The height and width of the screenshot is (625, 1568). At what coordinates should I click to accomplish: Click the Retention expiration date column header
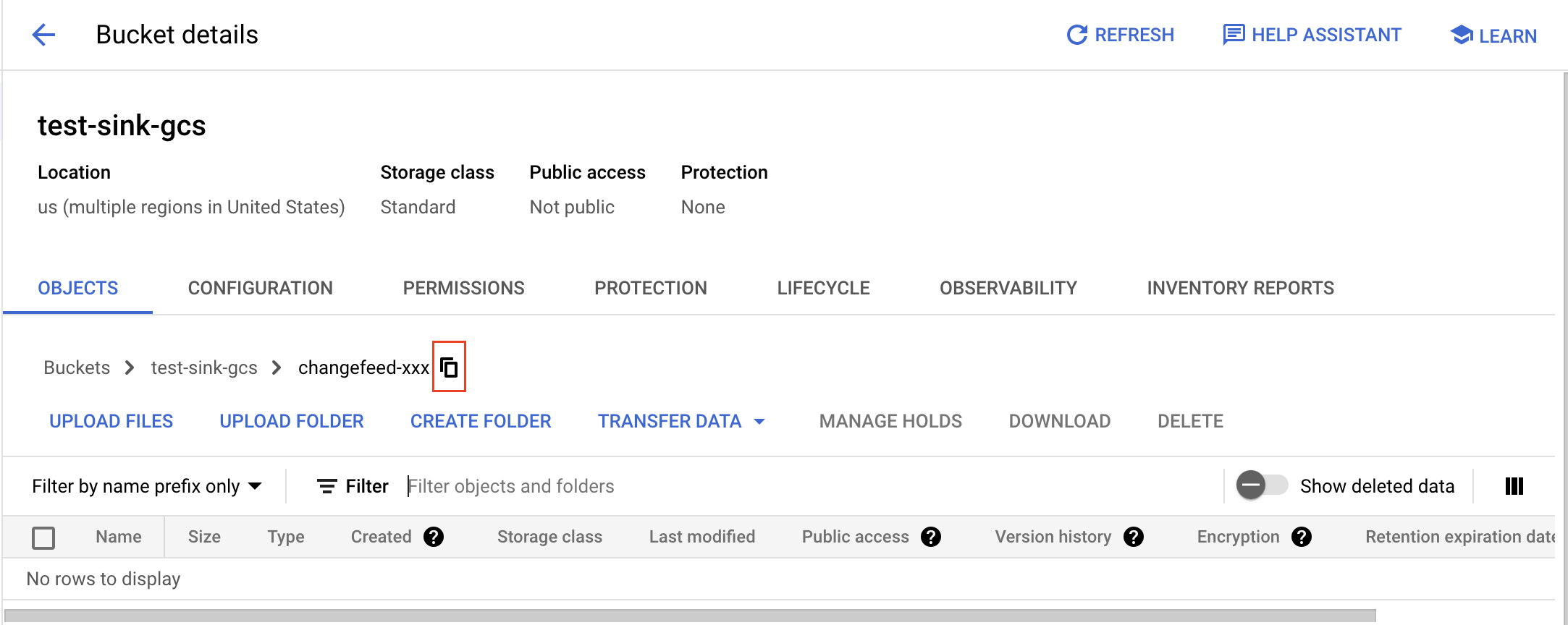pos(1459,537)
